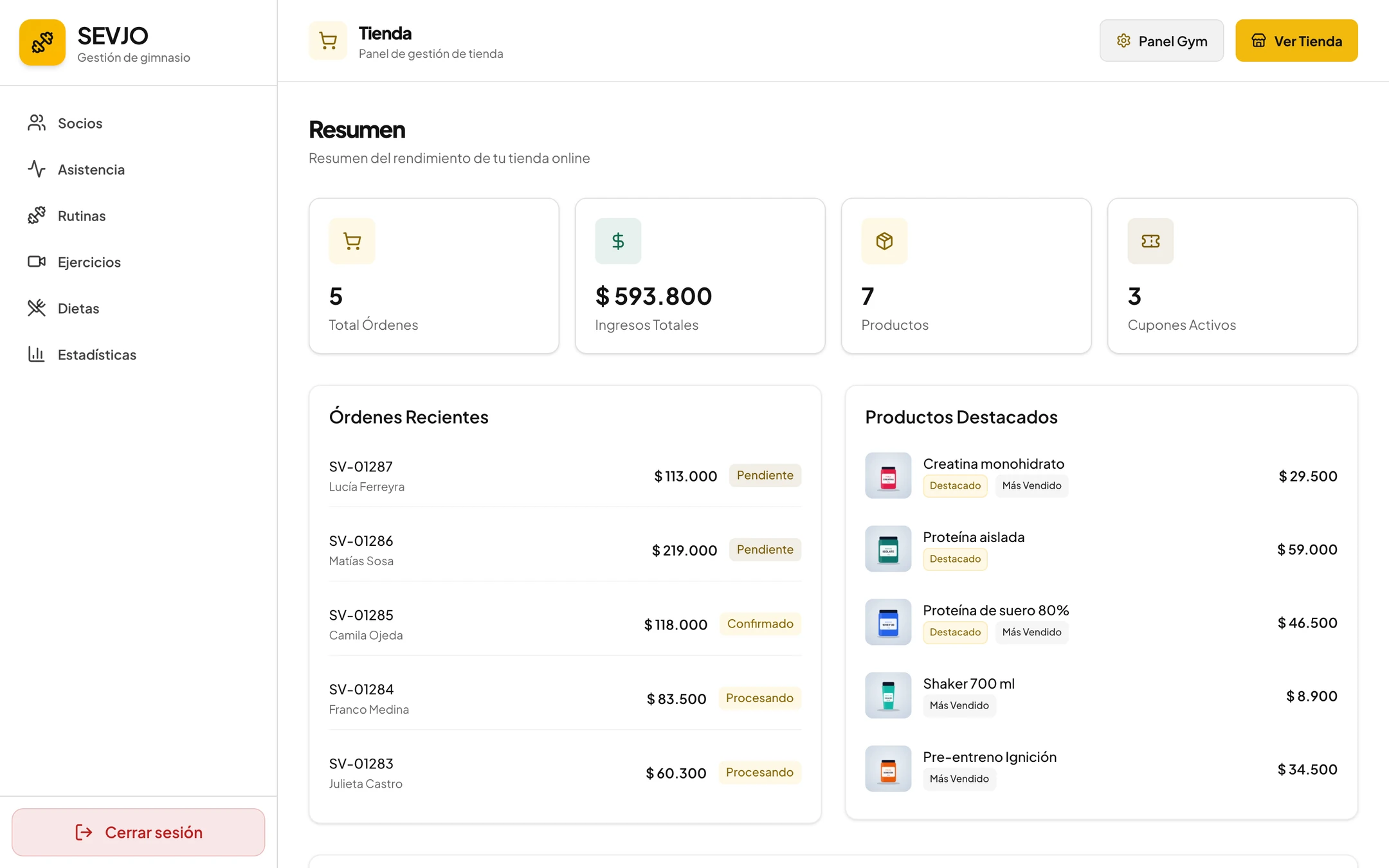The image size is (1389, 868).
Task: Click the box icon on the Productos card
Action: click(884, 241)
